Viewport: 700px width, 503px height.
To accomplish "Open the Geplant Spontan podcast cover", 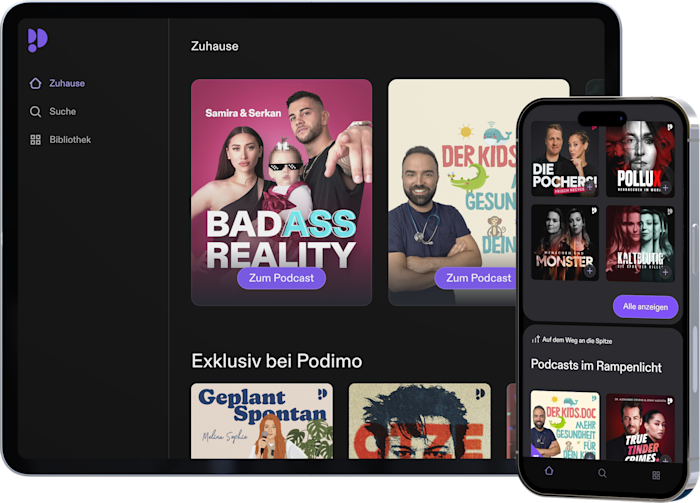I will click(262, 421).
